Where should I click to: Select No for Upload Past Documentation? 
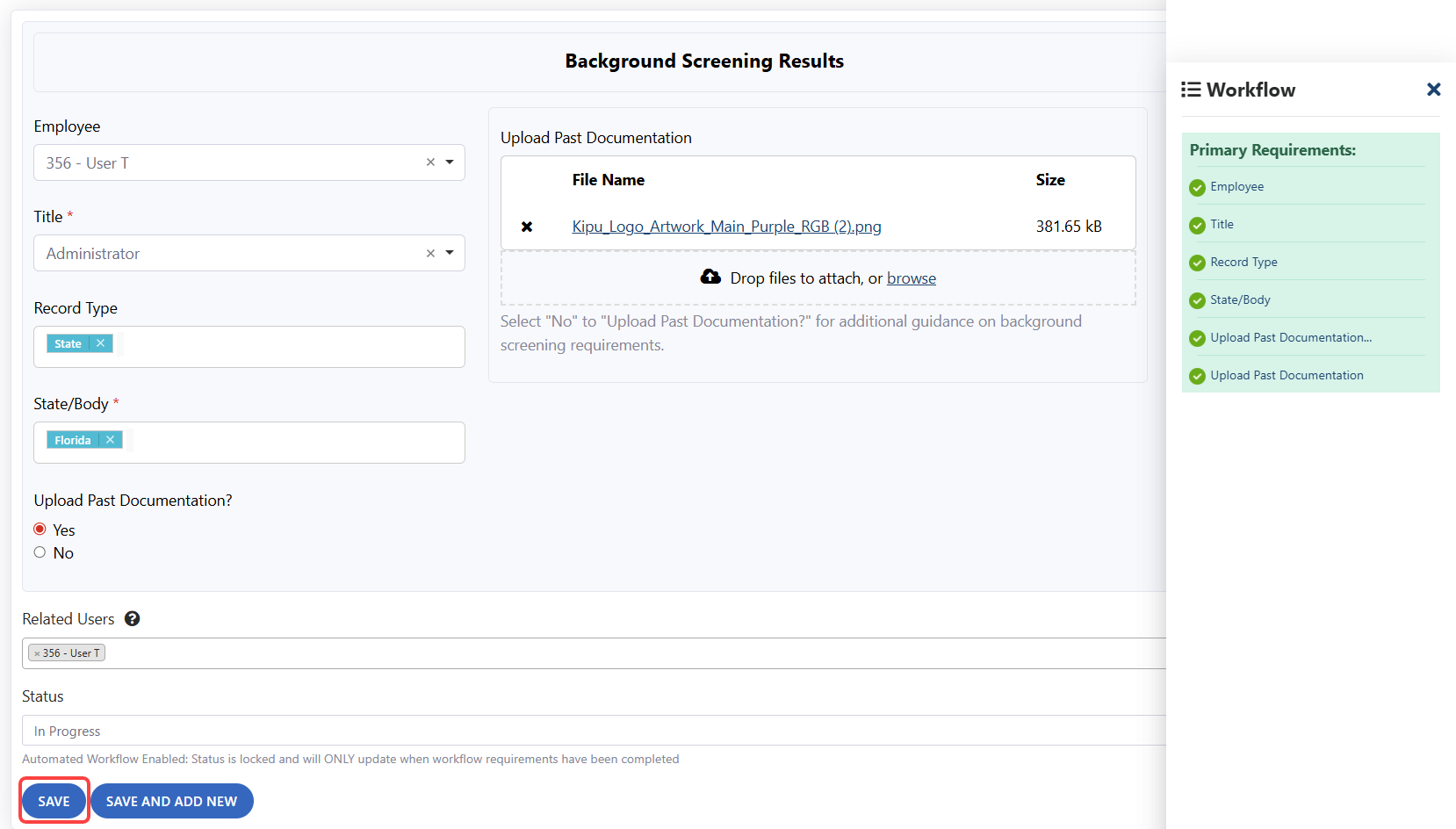click(40, 552)
